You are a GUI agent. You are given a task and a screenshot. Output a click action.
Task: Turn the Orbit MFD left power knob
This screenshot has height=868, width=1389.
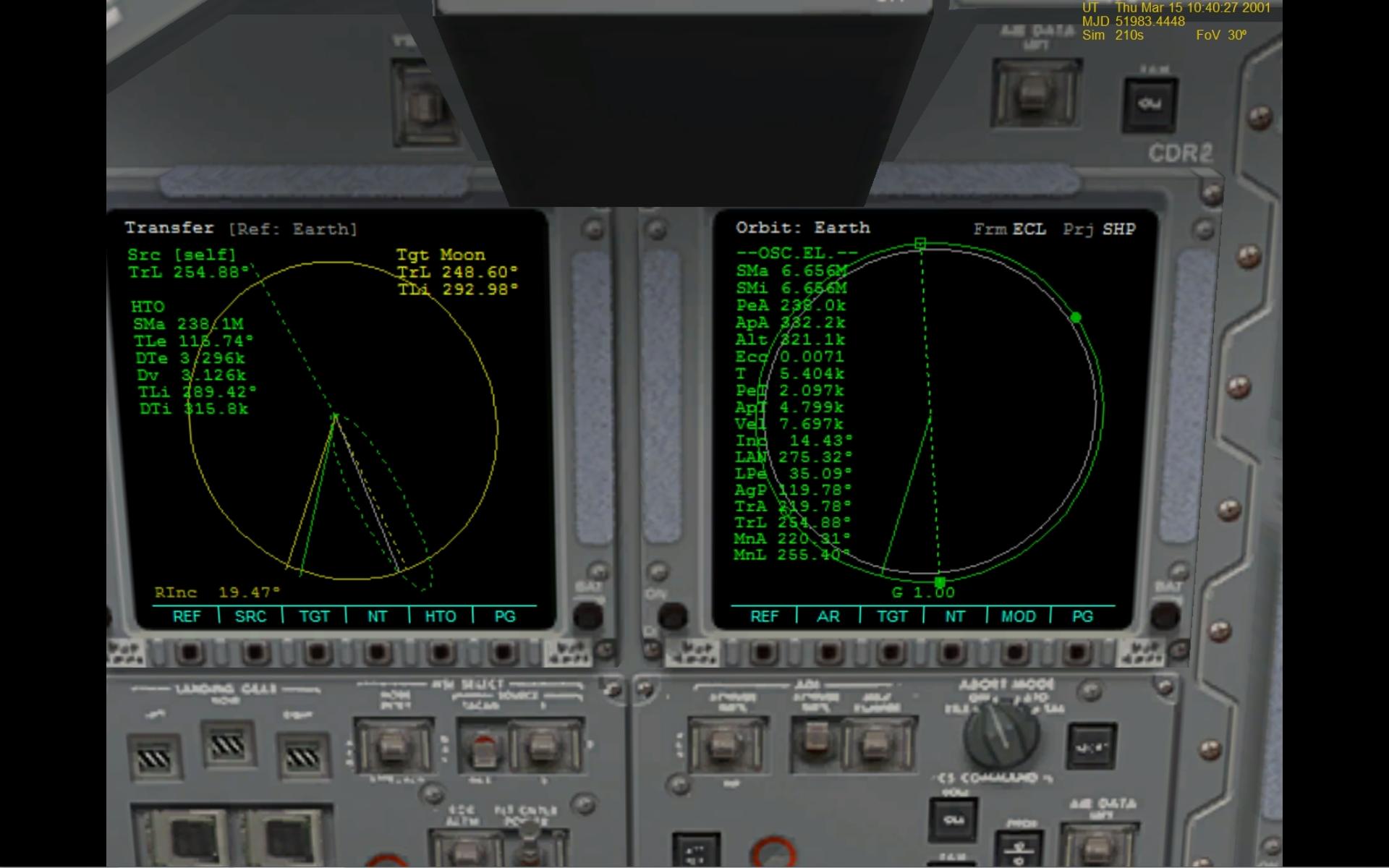coord(672,616)
